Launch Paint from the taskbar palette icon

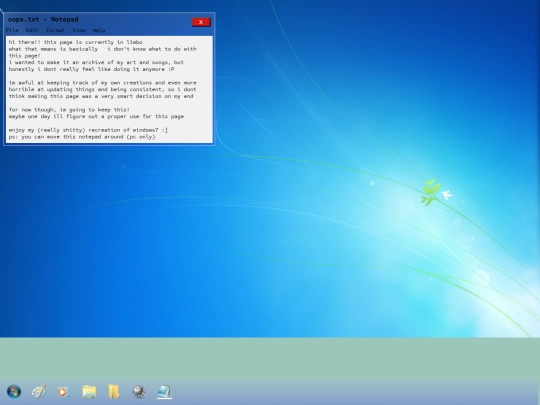[x=39, y=392]
